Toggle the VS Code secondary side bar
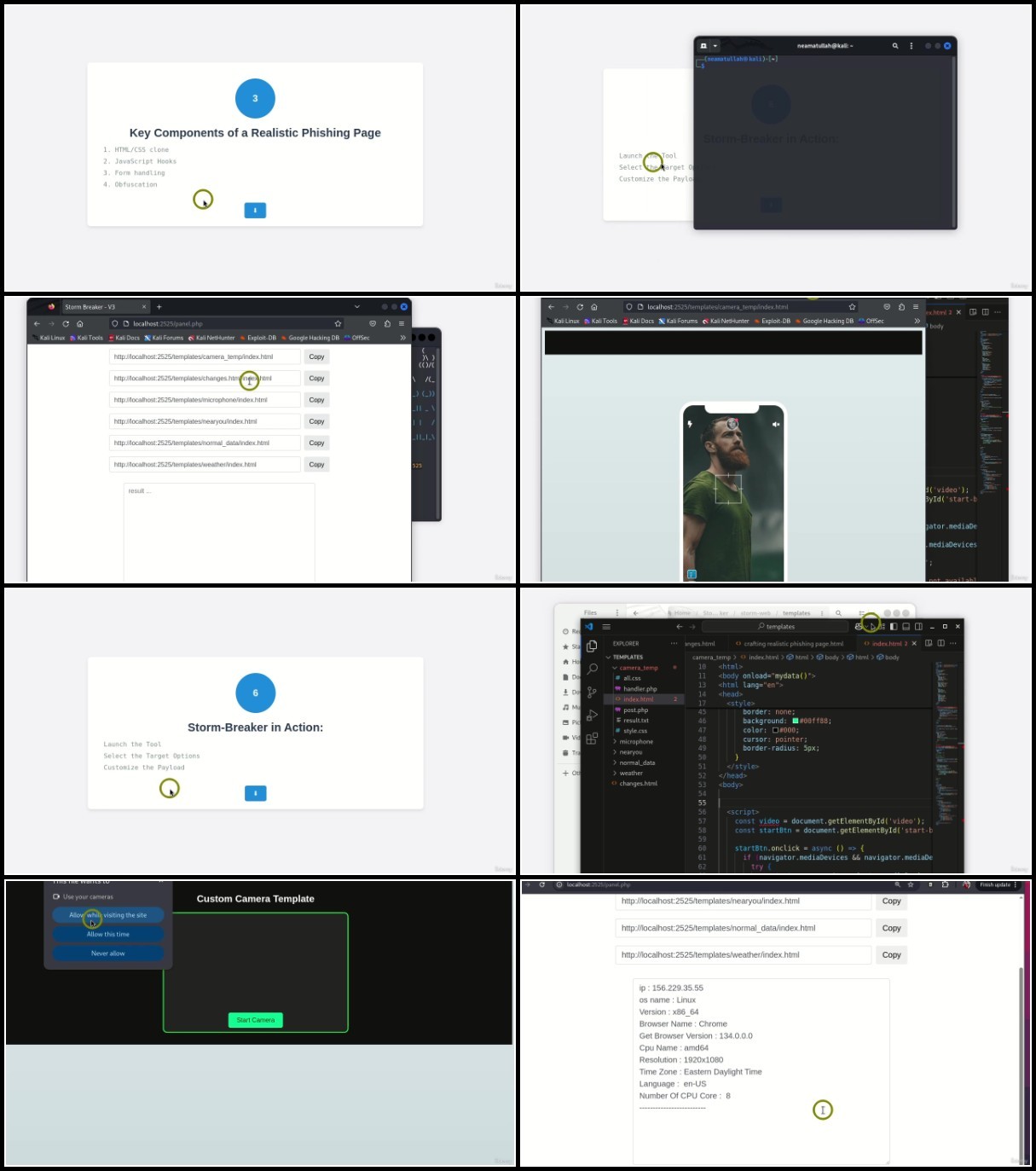This screenshot has height=1171, width=1036. coord(918,627)
